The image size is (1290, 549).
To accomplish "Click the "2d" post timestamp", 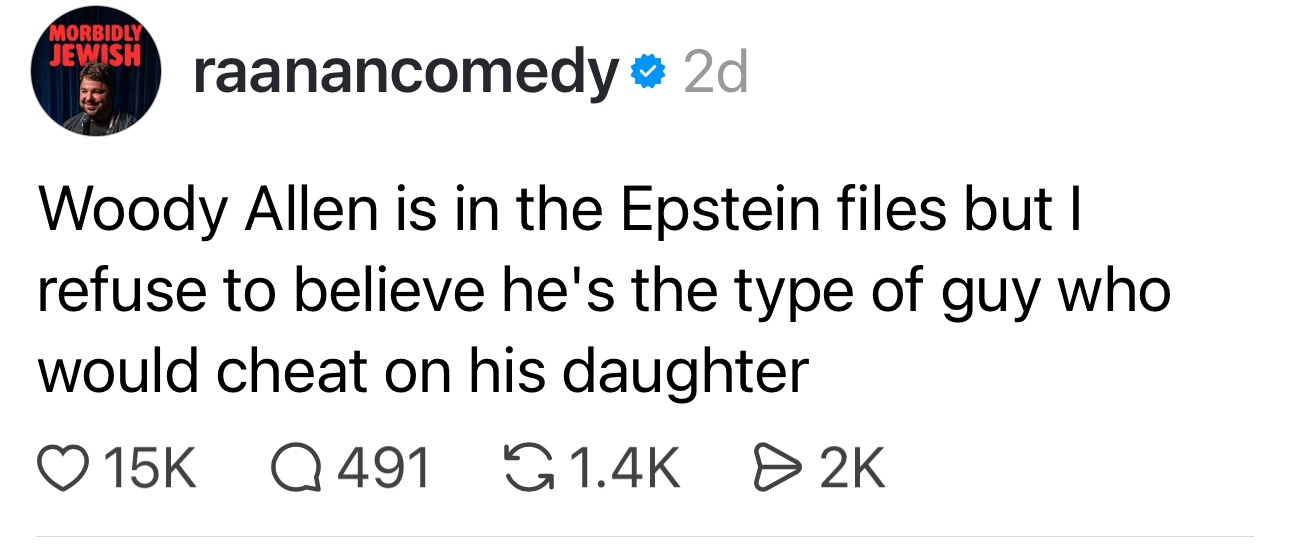I will 715,73.
